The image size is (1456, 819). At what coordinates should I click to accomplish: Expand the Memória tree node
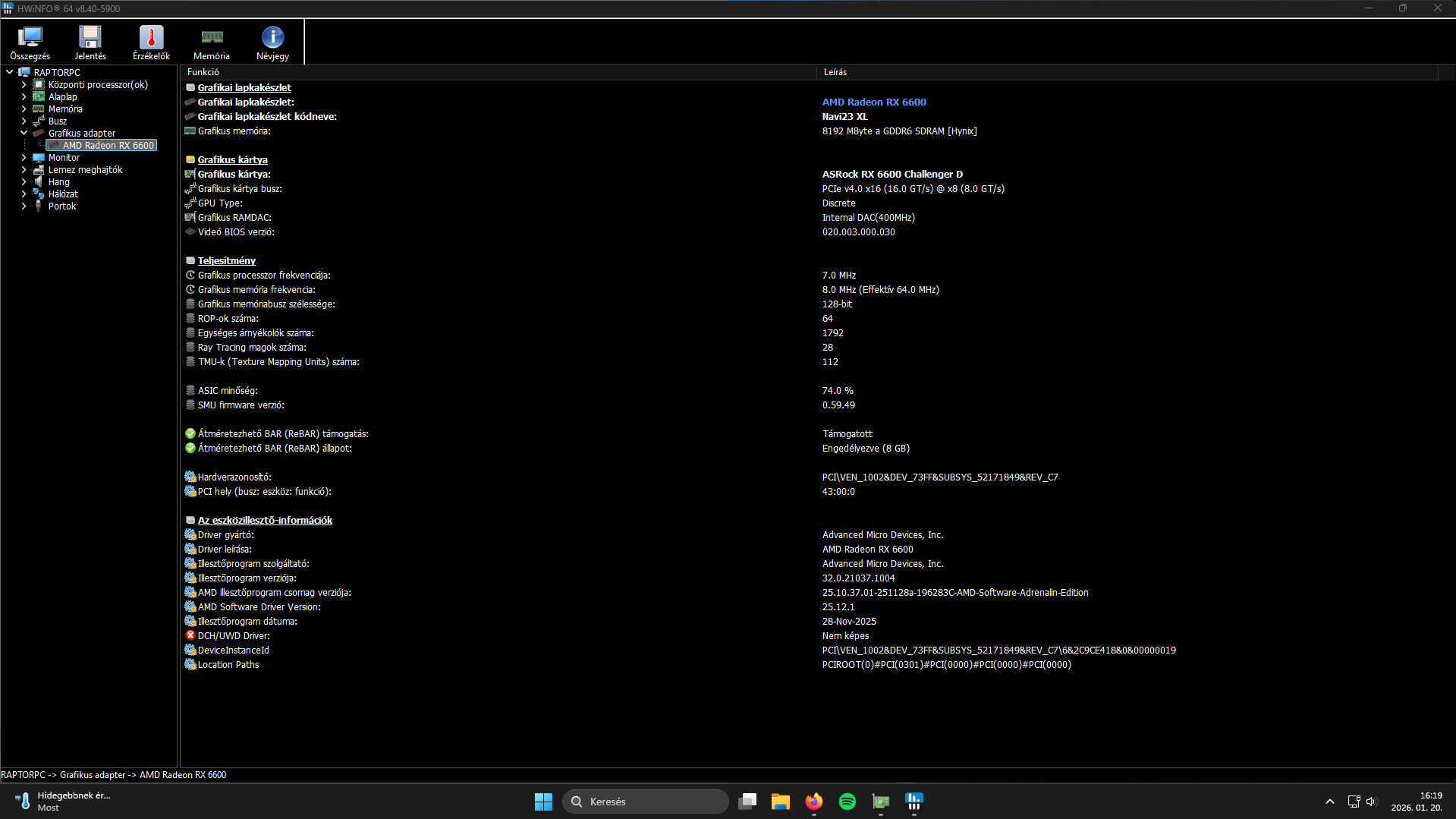pyautogui.click(x=24, y=109)
